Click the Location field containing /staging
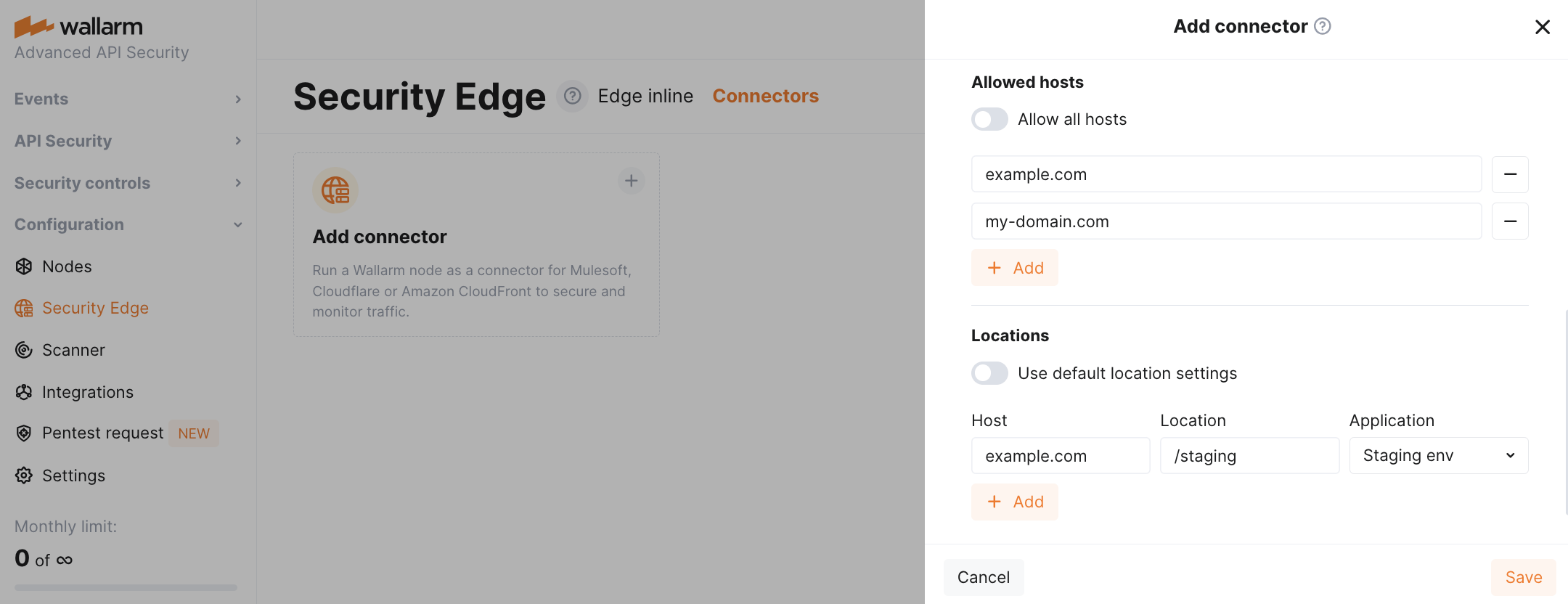The width and height of the screenshot is (1568, 604). (x=1249, y=456)
